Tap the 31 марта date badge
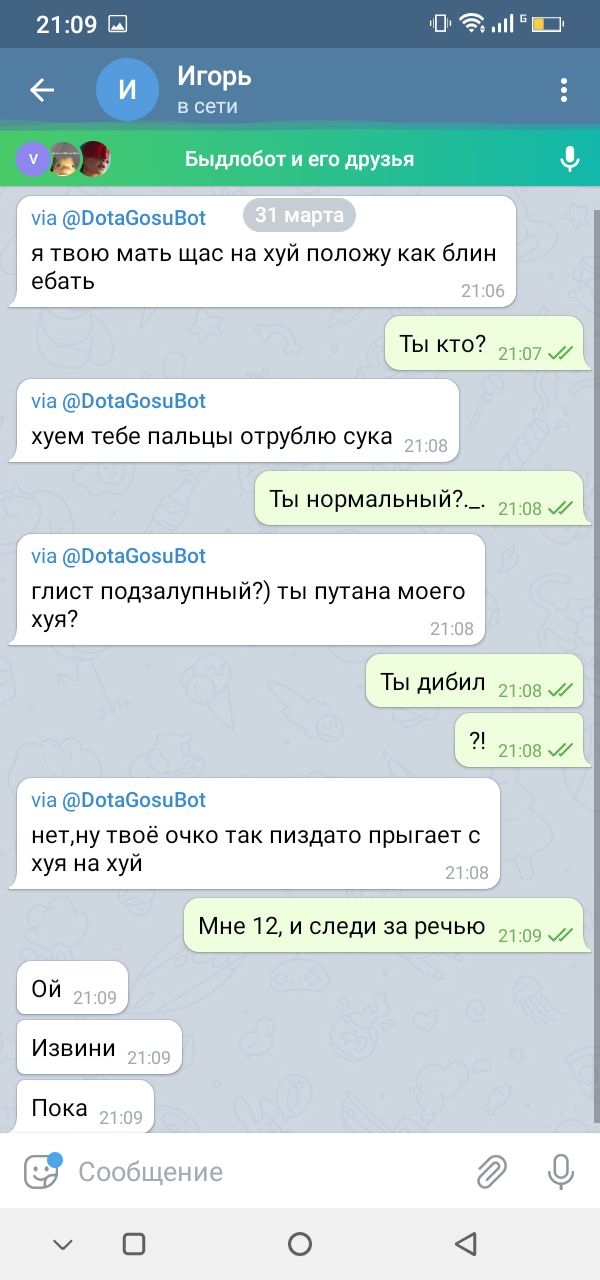The image size is (600, 1280). coord(299,214)
